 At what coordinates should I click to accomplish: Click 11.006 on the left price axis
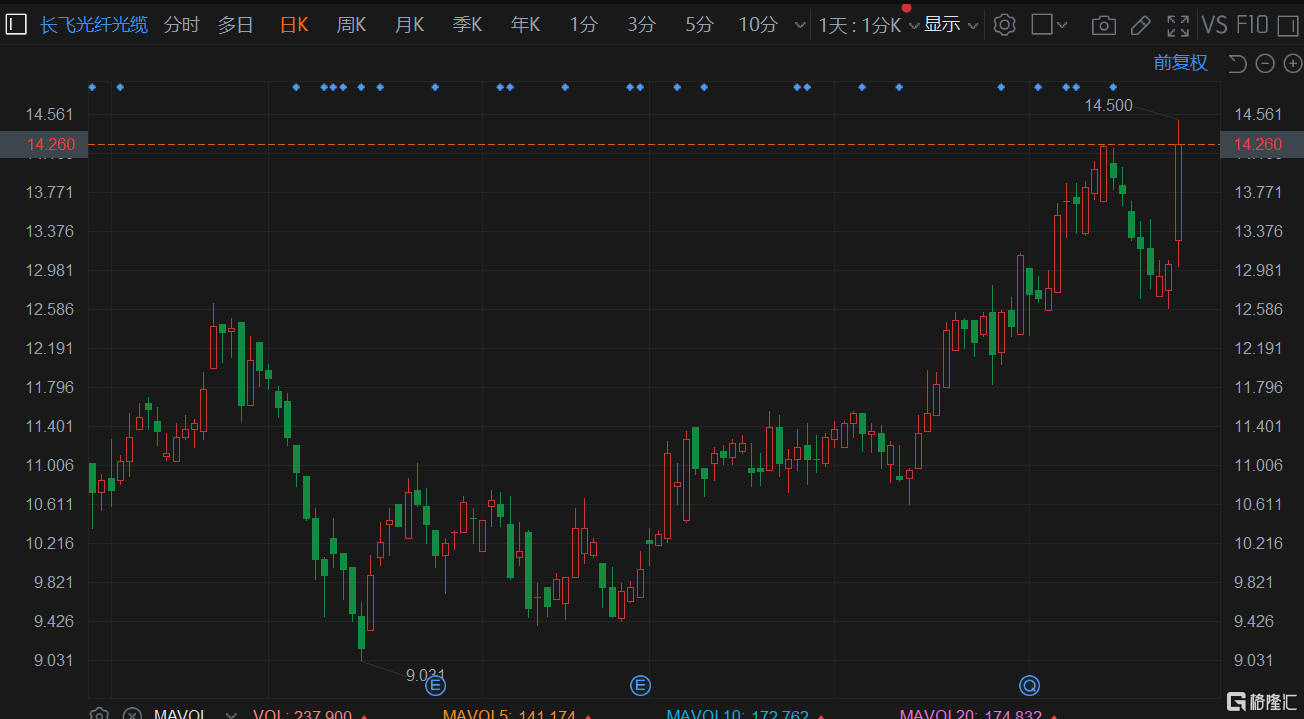[x=51, y=465]
